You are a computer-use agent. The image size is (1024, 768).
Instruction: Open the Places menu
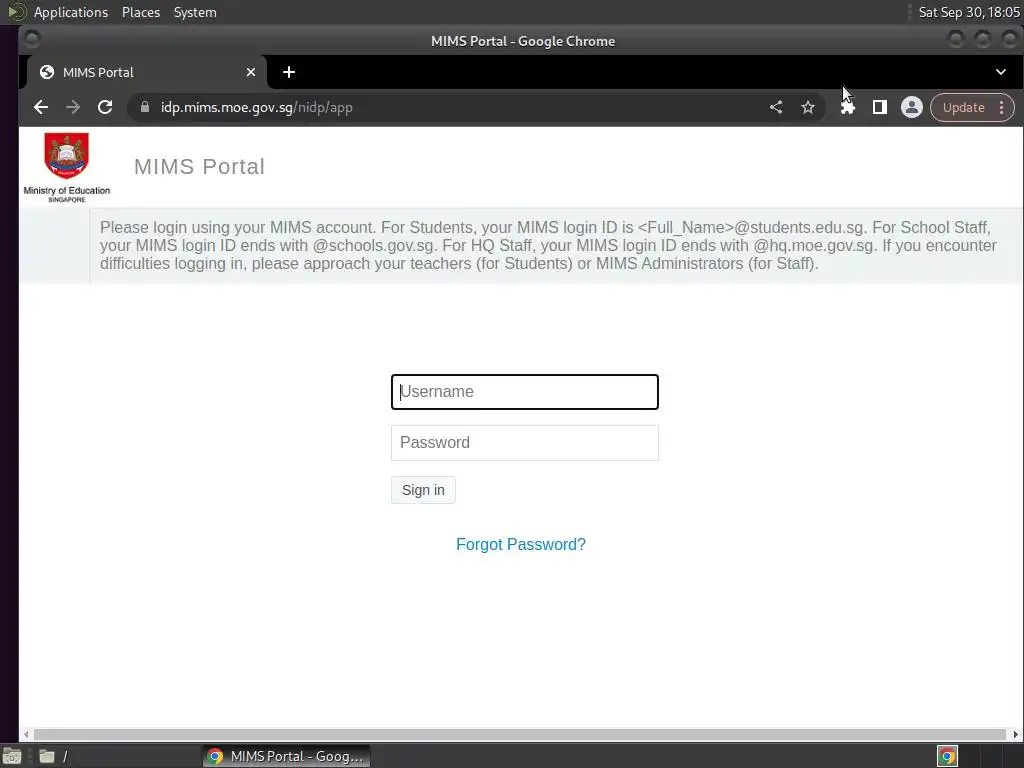(x=141, y=12)
